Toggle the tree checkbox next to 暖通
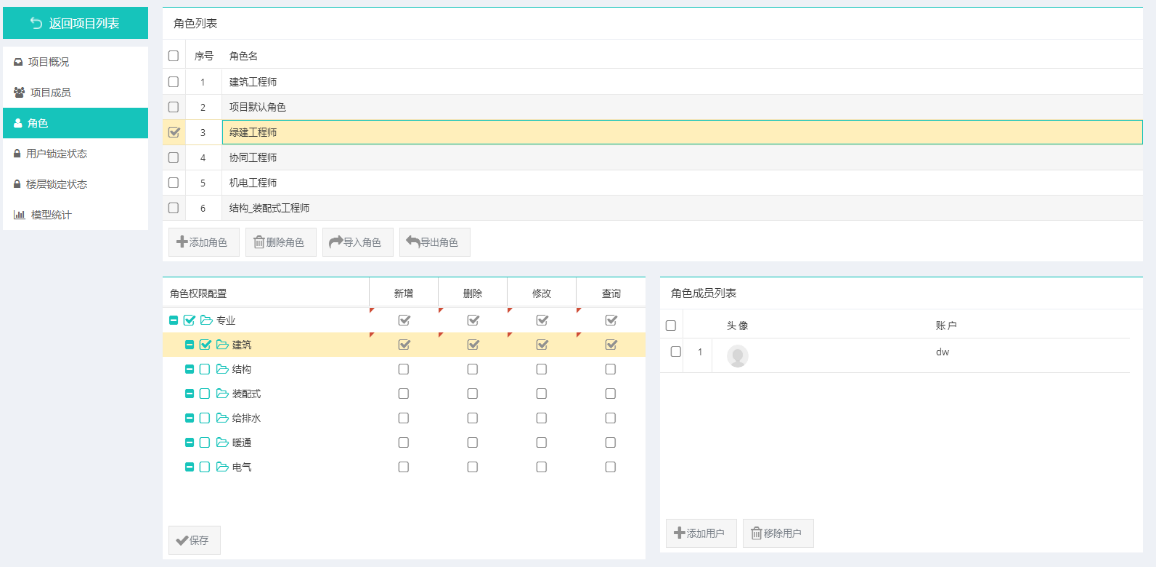This screenshot has height=567, width=1156. (x=205, y=442)
